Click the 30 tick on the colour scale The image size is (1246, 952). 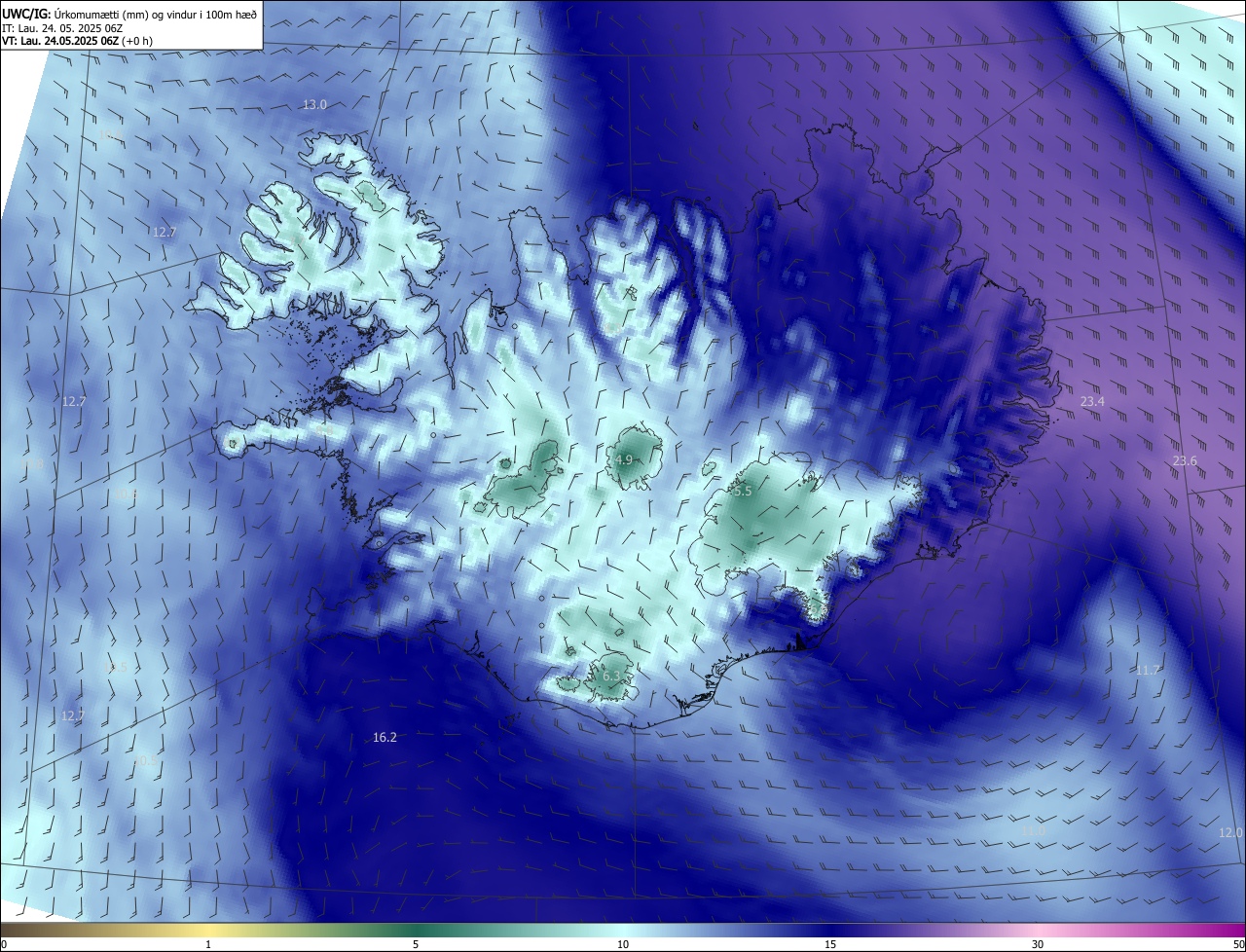click(x=1038, y=944)
